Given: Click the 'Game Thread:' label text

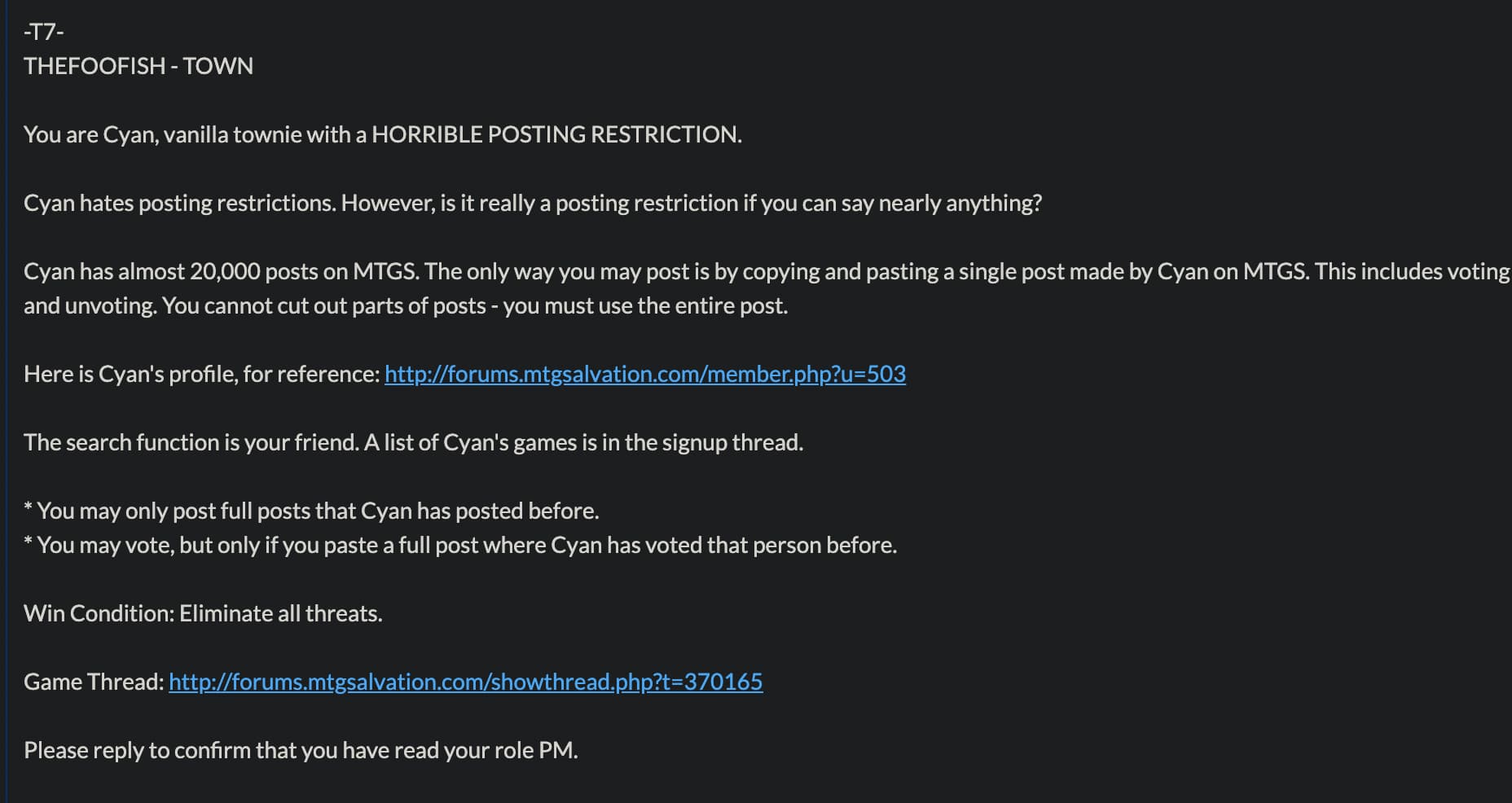Looking at the screenshot, I should click(x=94, y=682).
